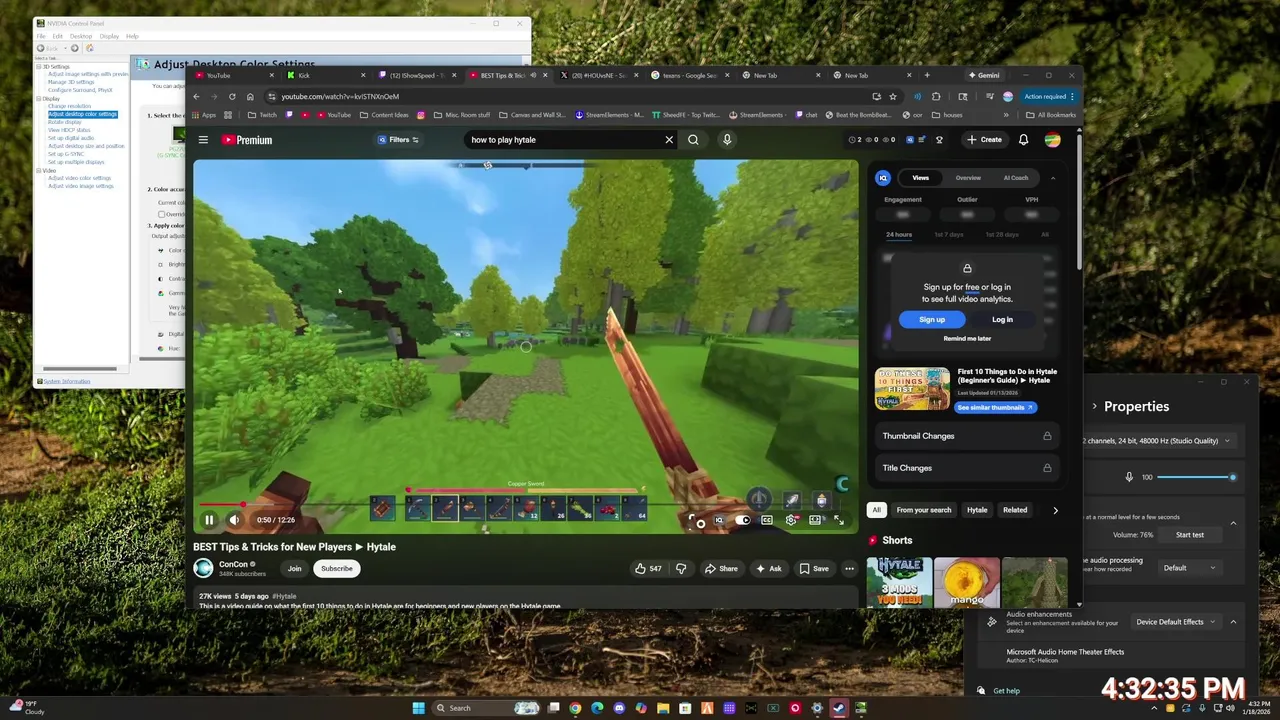Image resolution: width=1280 pixels, height=720 pixels.
Task: Open the YouTube hamburger guide menu
Action: (203, 140)
